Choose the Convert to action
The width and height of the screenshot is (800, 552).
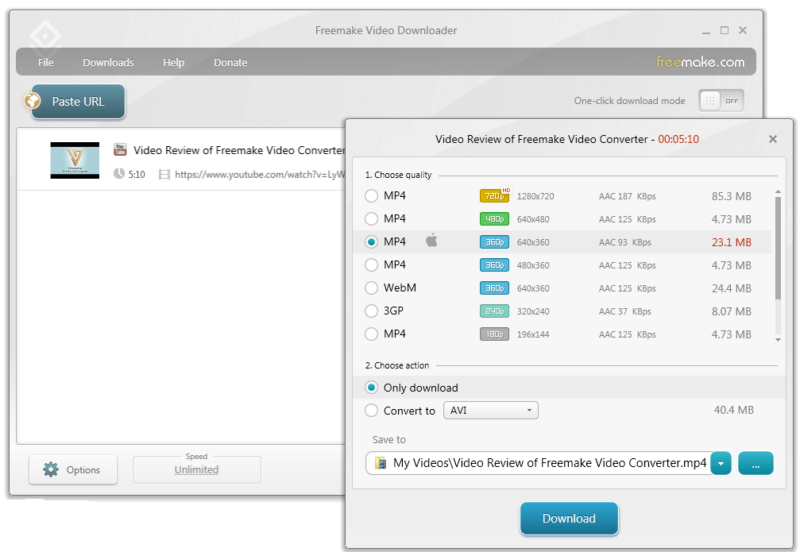(371, 410)
